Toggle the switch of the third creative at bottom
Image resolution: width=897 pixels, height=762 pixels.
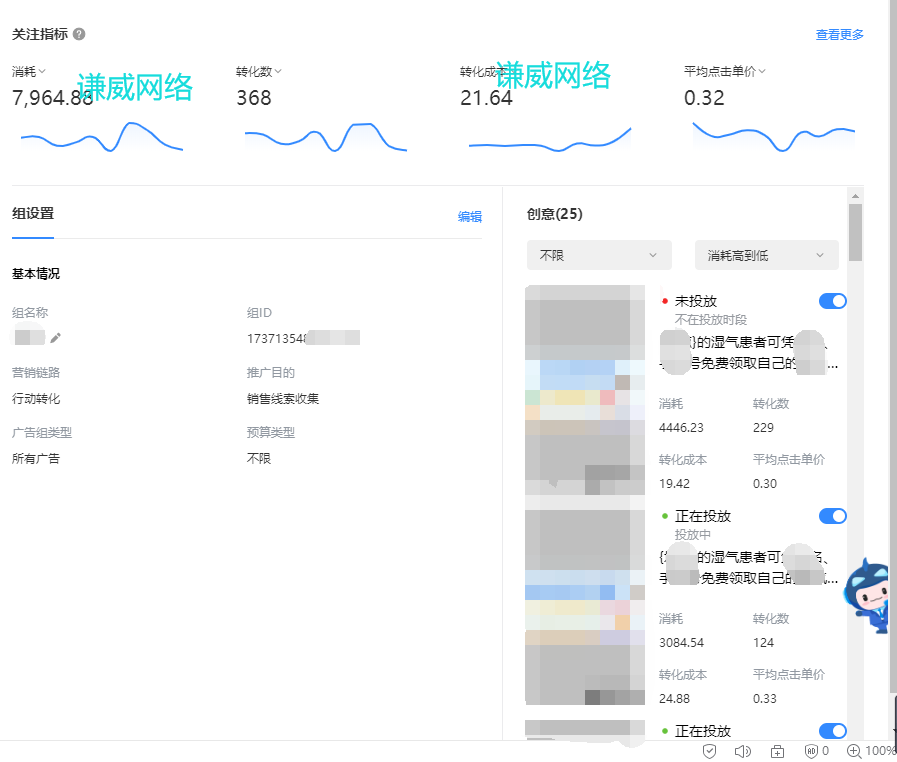click(x=832, y=731)
